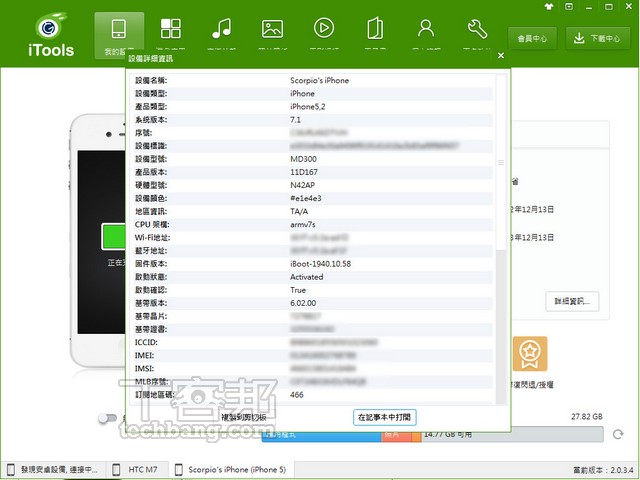The image size is (640, 480).
Task: Select Scorpio's iPhone (iPhone 5) tab
Action: [232, 469]
